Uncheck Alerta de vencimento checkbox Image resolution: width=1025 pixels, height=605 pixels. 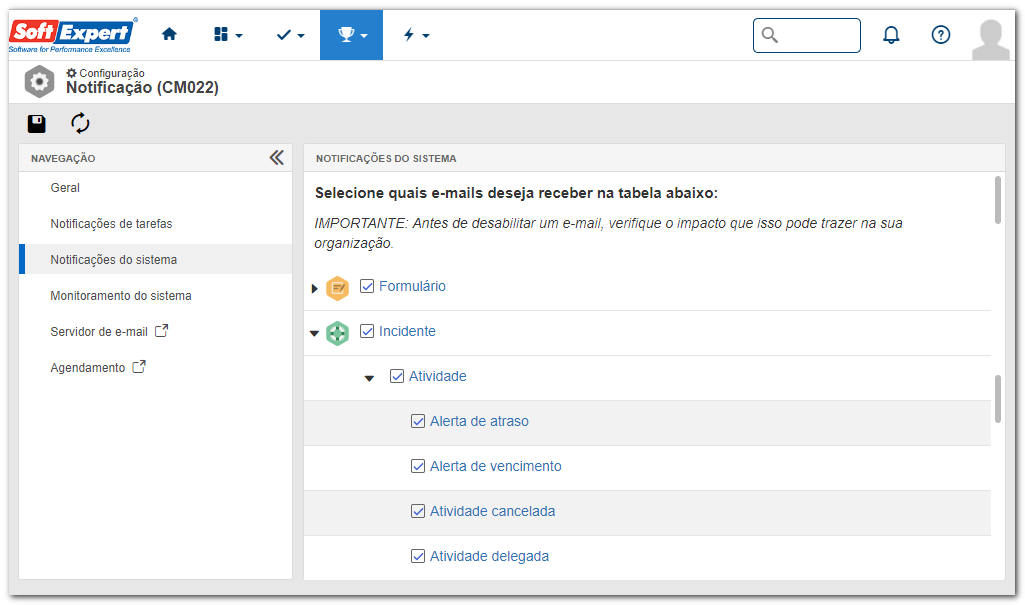pos(418,466)
